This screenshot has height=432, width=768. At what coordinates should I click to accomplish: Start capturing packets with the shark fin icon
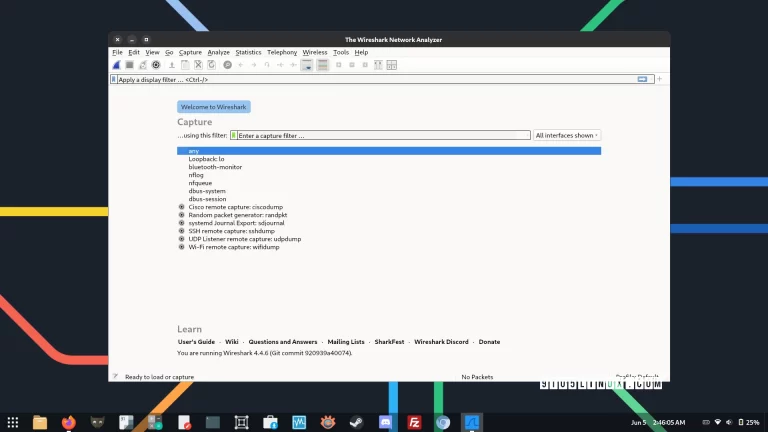117,65
